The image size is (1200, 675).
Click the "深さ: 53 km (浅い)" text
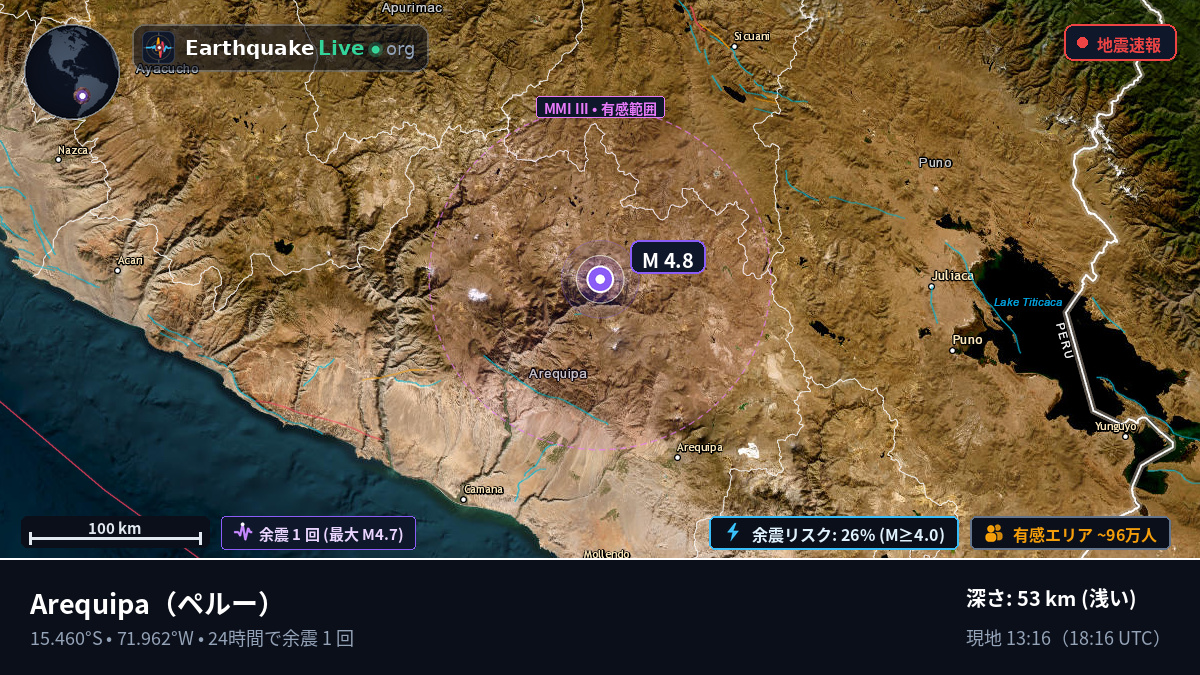(x=1052, y=598)
